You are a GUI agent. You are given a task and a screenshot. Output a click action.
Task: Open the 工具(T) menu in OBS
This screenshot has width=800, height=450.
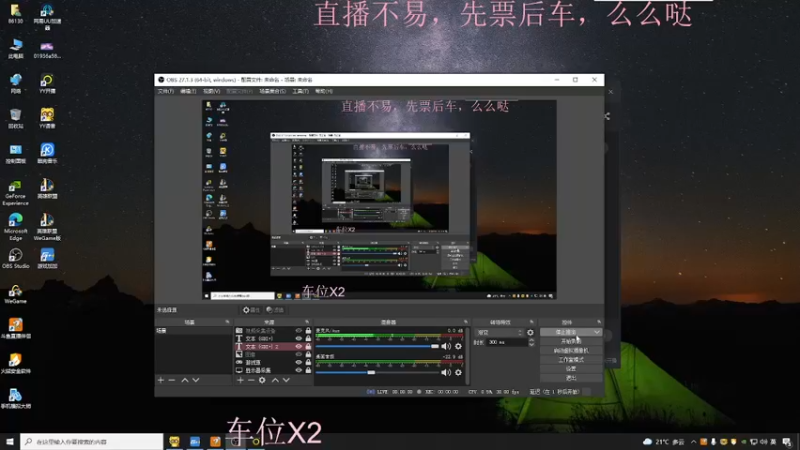coord(301,91)
